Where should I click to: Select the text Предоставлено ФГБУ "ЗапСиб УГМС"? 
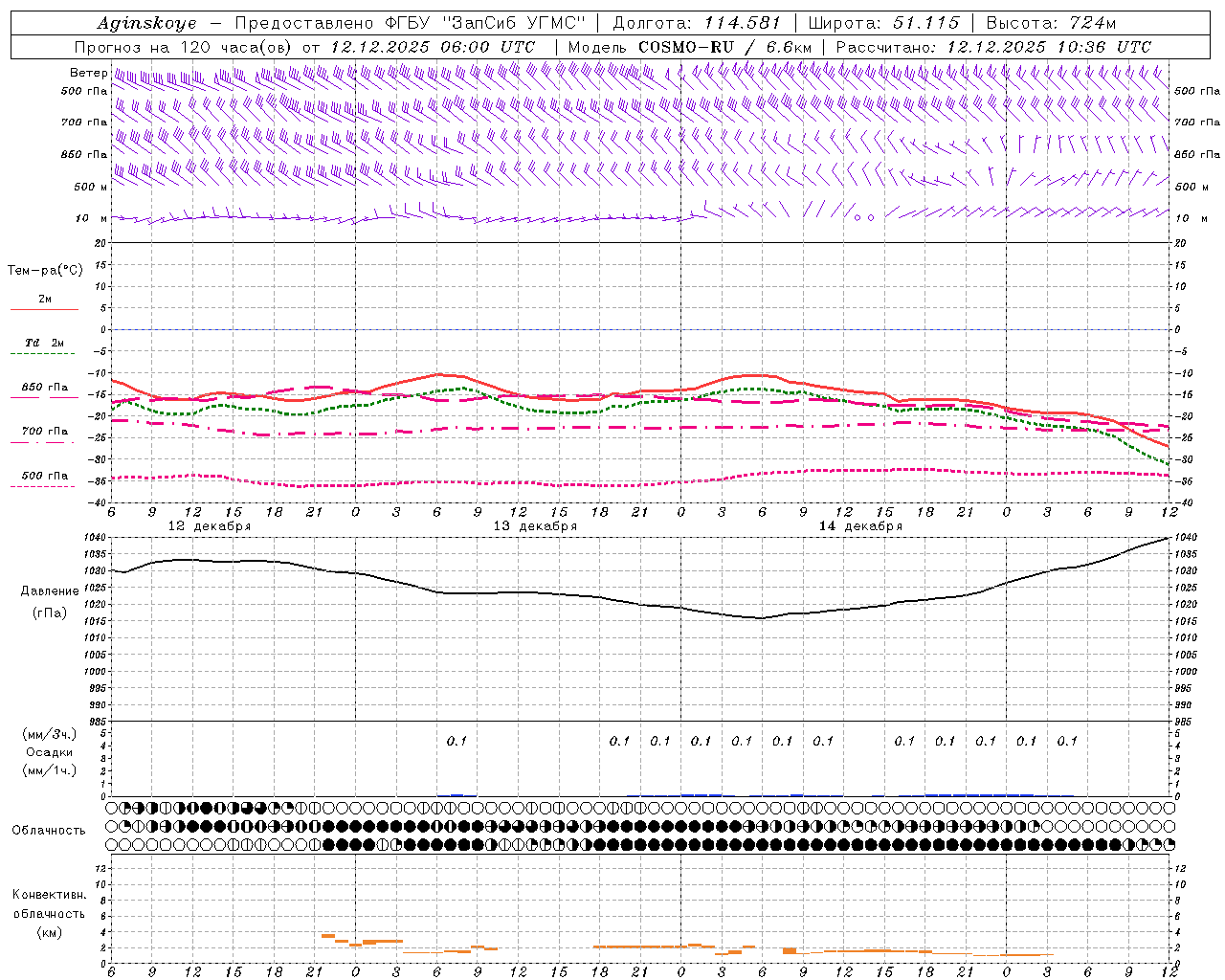410,23
